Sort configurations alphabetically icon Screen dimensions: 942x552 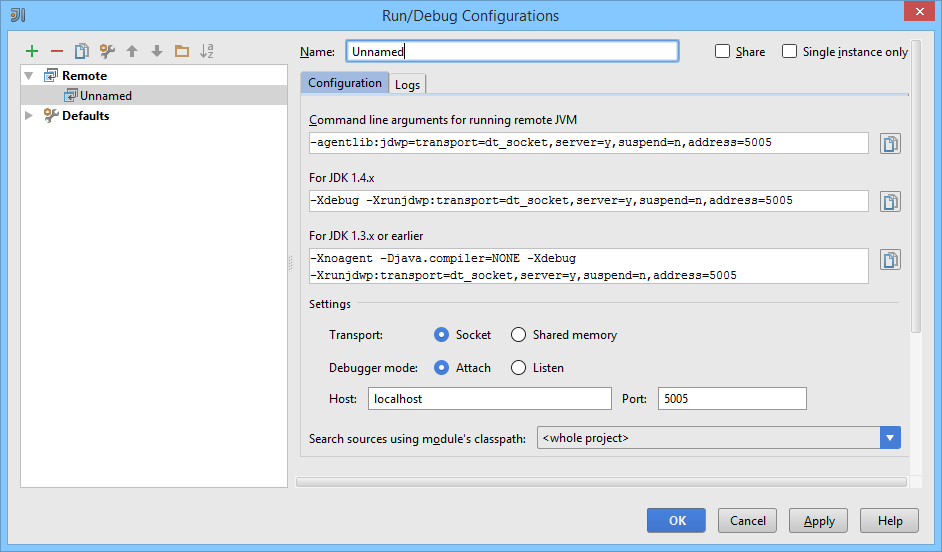[x=207, y=52]
